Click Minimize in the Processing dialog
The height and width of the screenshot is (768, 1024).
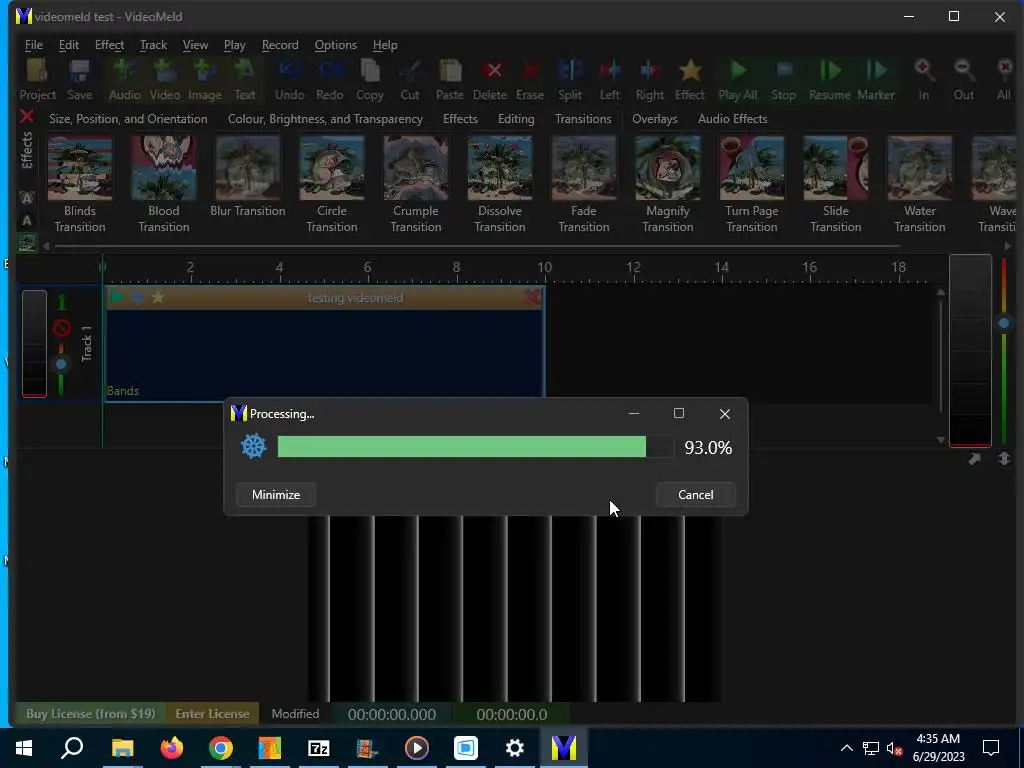[276, 494]
